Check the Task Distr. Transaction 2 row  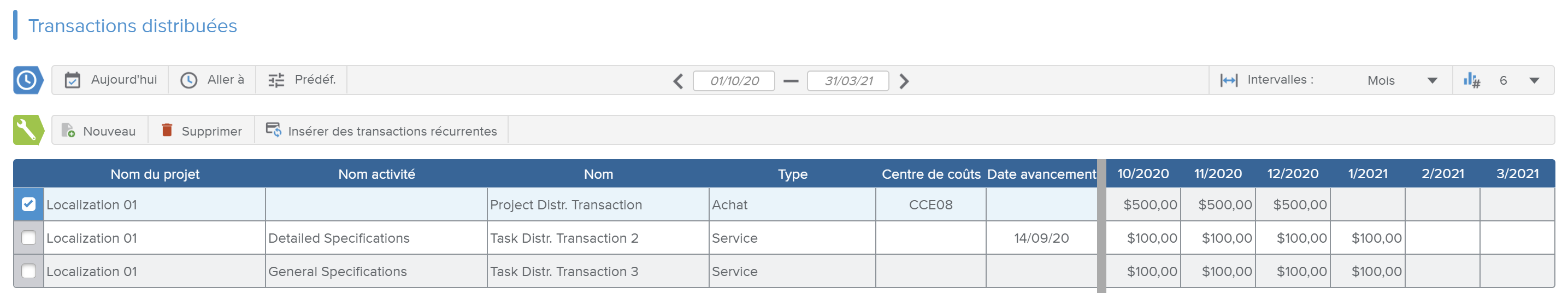pos(28,238)
